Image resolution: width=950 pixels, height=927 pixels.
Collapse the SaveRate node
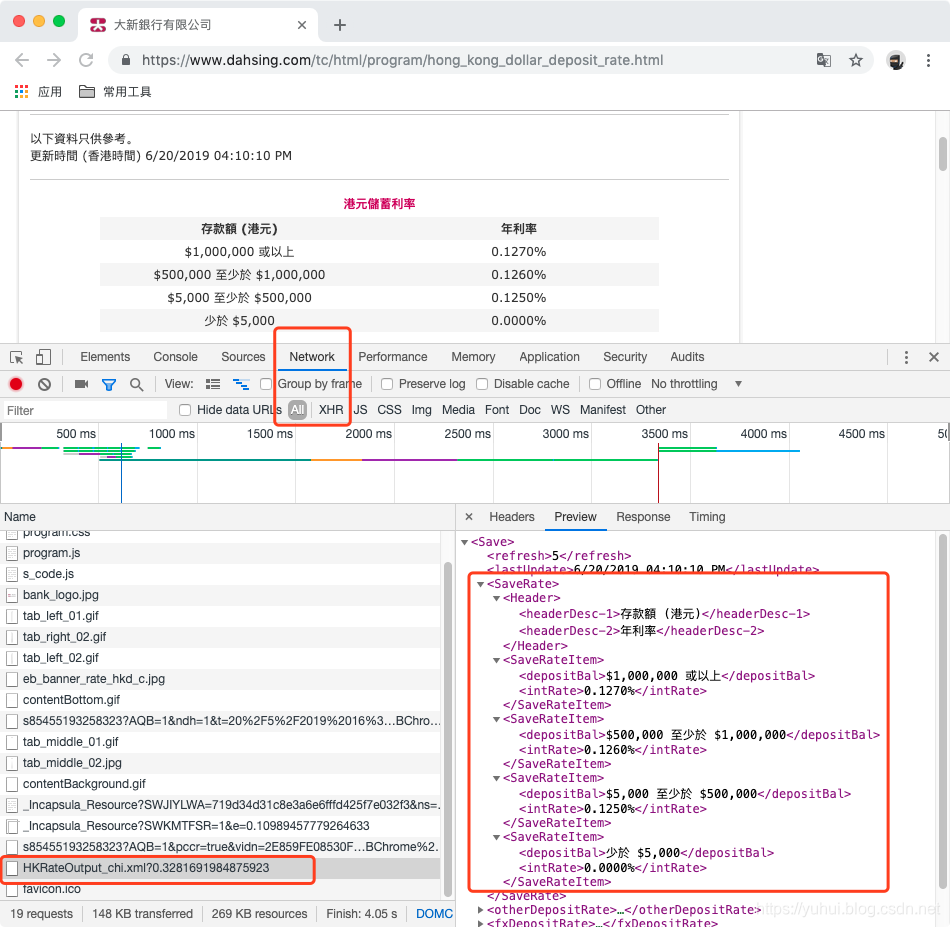point(480,584)
